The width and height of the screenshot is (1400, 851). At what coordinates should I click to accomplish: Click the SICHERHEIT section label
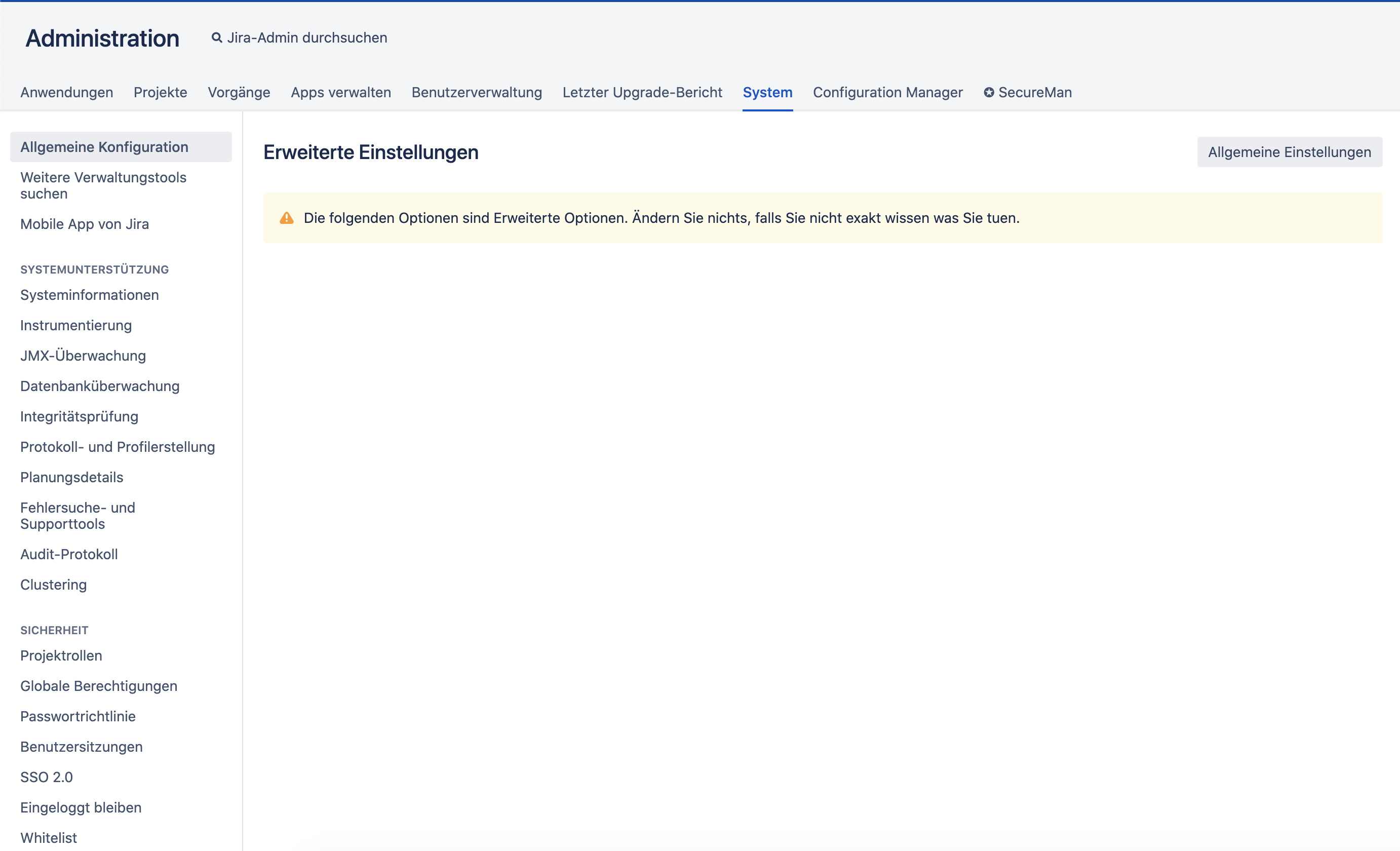point(55,630)
